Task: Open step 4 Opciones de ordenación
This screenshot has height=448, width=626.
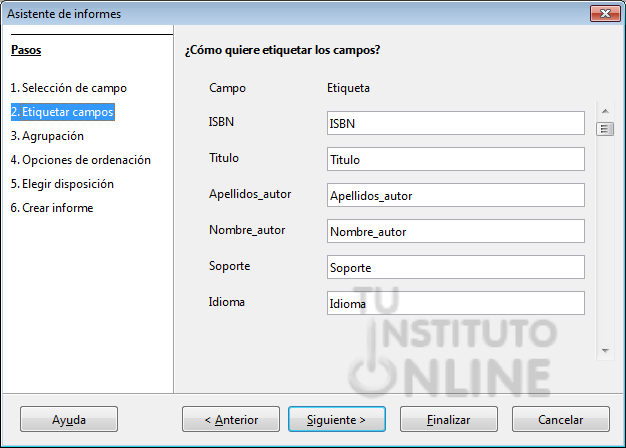Action: (x=81, y=160)
